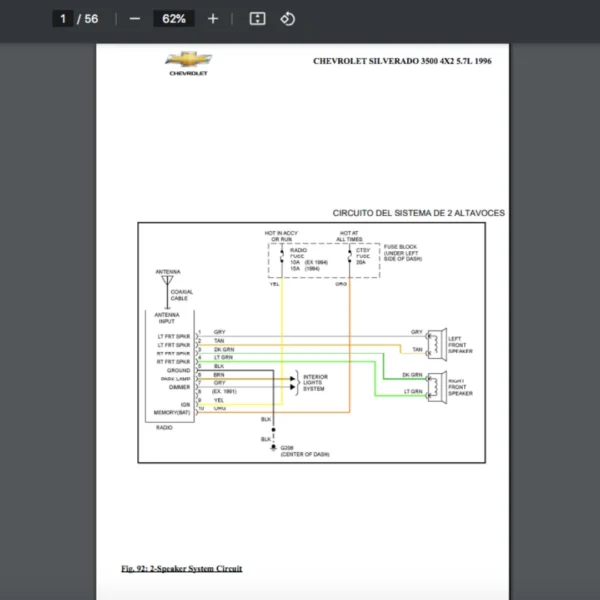The height and width of the screenshot is (600, 600).
Task: Toggle the fit to page button
Action: (257, 19)
